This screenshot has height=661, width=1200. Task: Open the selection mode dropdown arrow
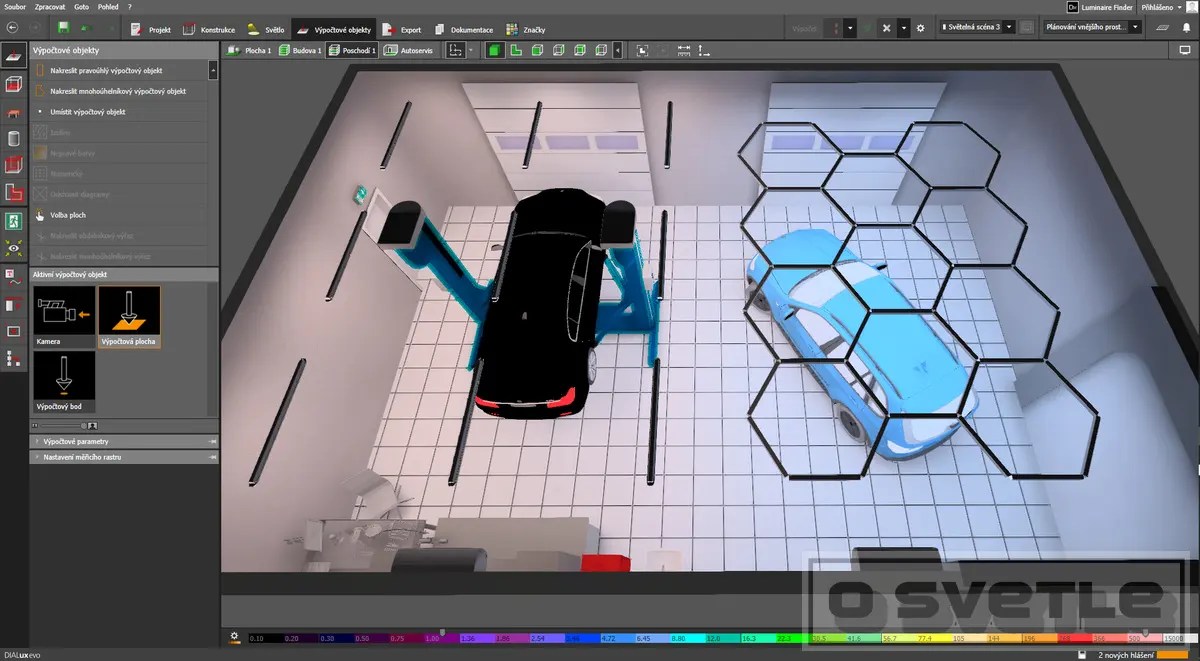click(x=471, y=50)
